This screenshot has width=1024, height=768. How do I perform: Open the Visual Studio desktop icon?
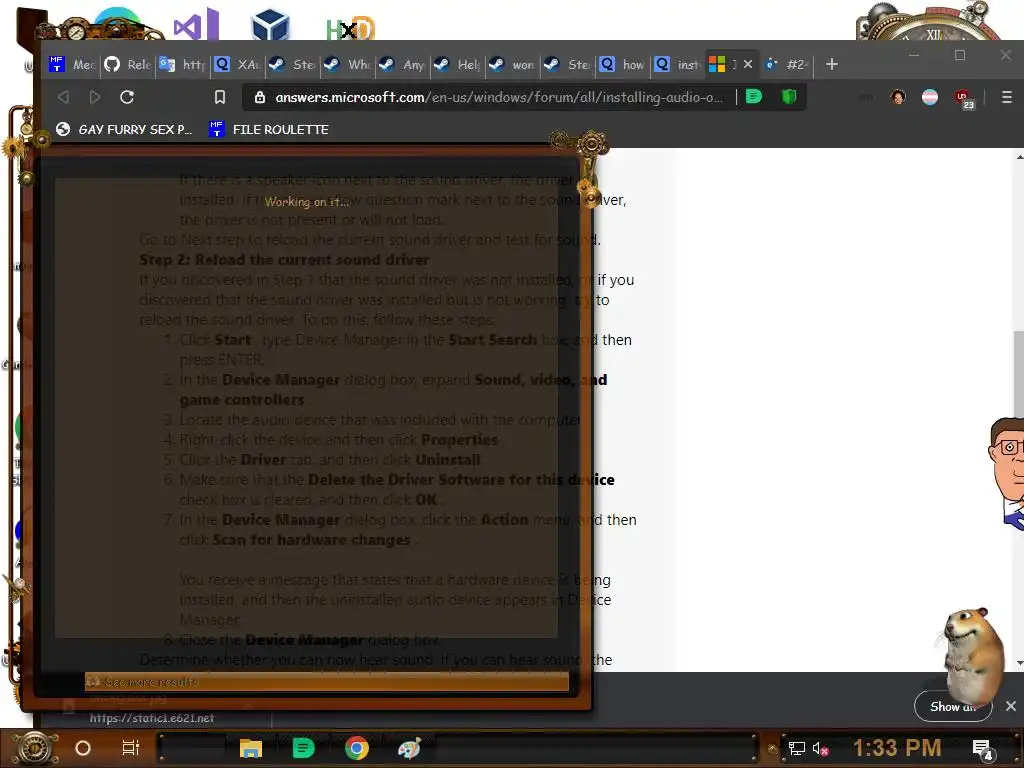(195, 25)
